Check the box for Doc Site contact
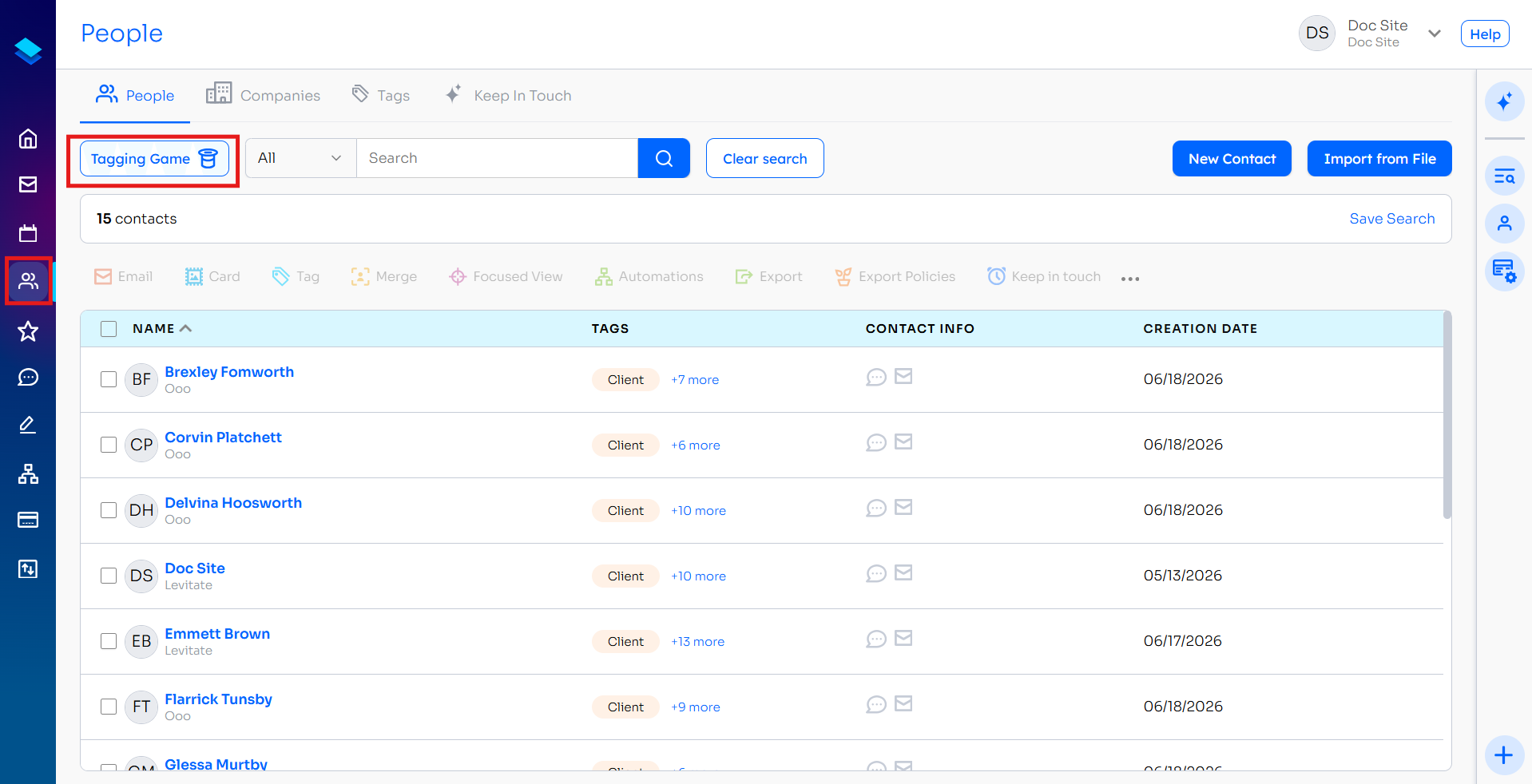The width and height of the screenshot is (1532, 784). pyautogui.click(x=109, y=576)
